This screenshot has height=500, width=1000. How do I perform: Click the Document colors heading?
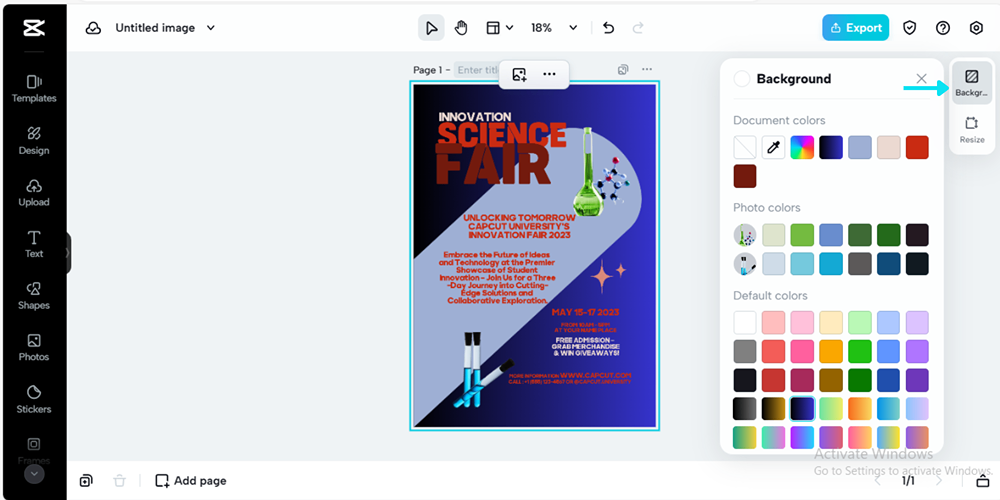click(x=779, y=121)
